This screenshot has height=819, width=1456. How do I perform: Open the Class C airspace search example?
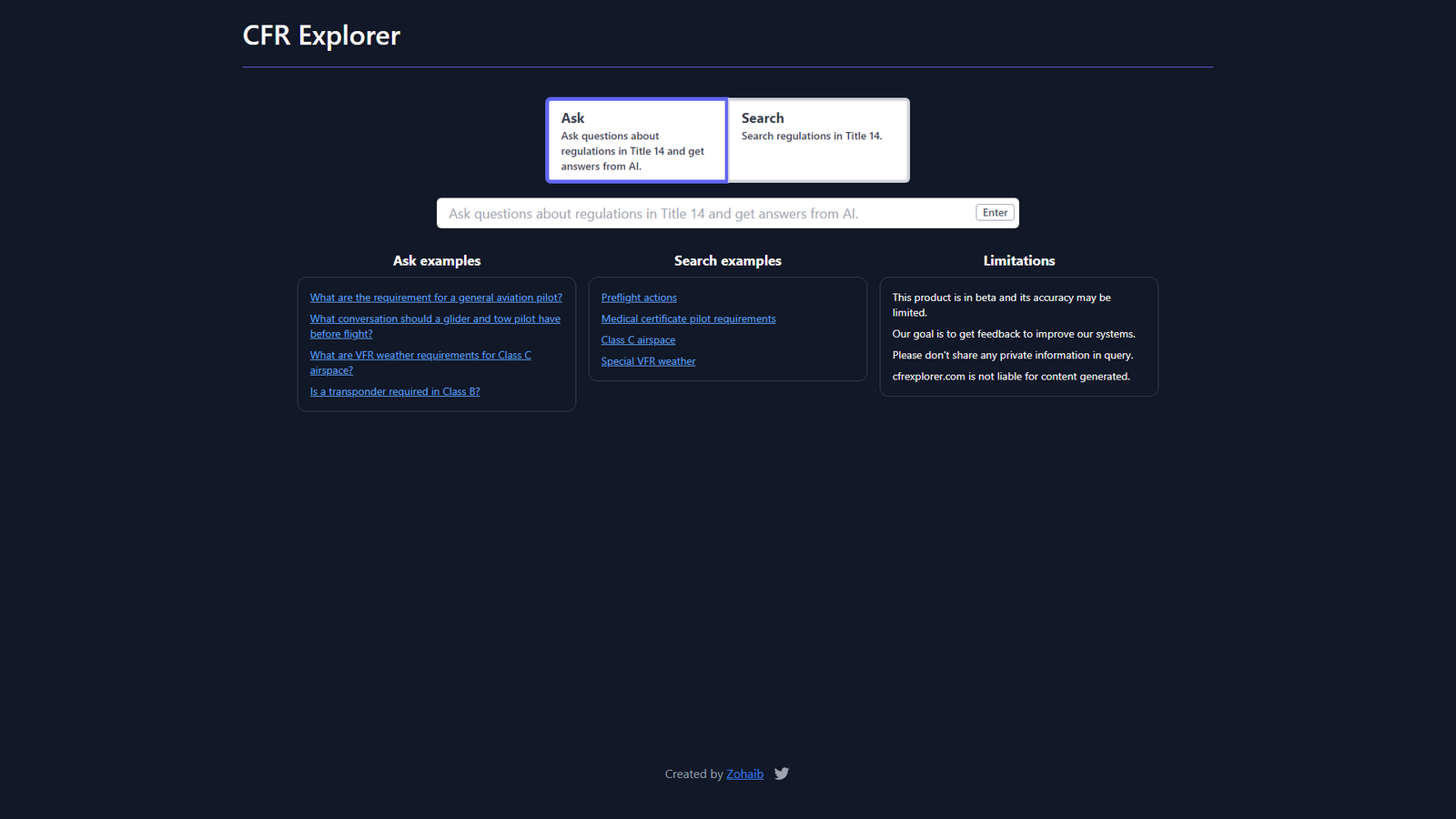(x=638, y=340)
